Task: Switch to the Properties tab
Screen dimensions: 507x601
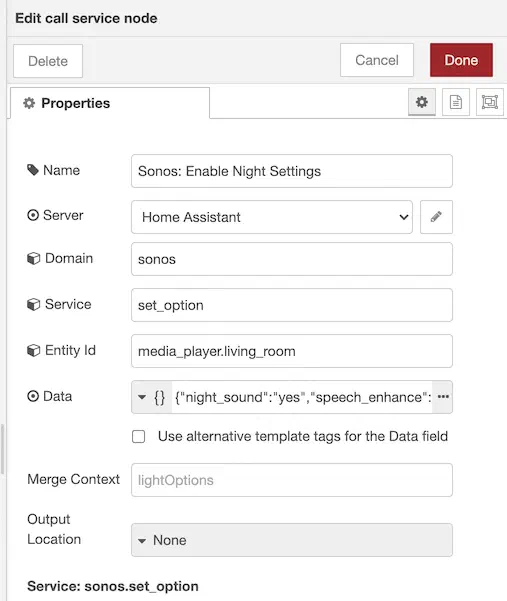Action: (110, 103)
